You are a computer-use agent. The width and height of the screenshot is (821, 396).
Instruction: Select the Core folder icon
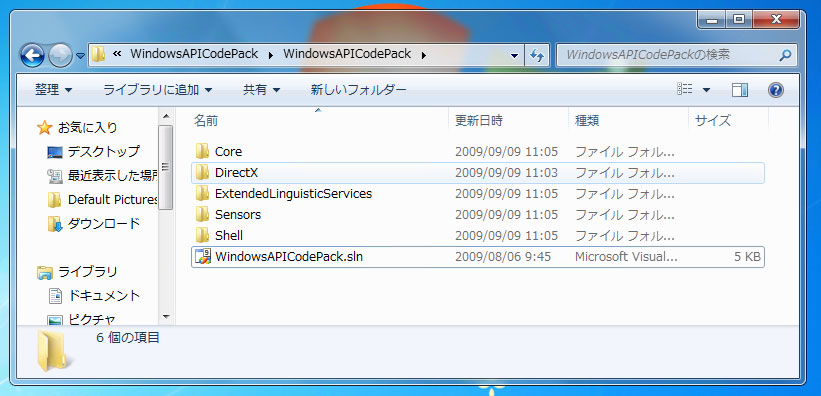coord(202,151)
